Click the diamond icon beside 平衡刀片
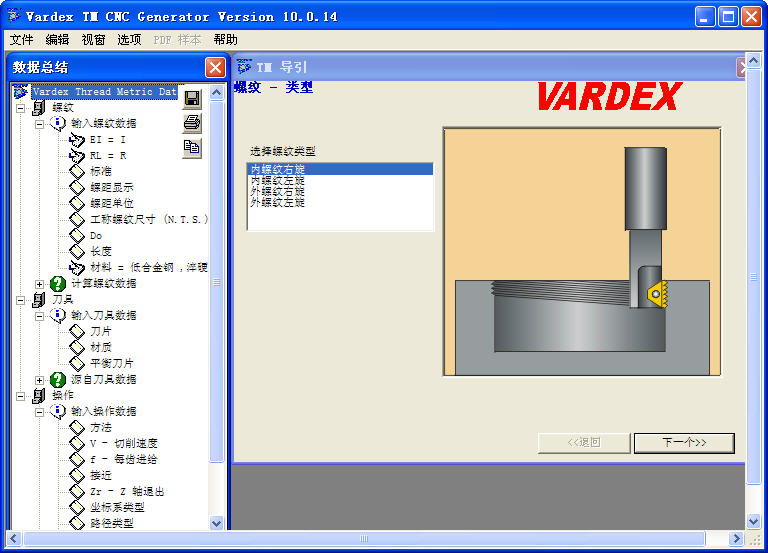 pyautogui.click(x=77, y=363)
